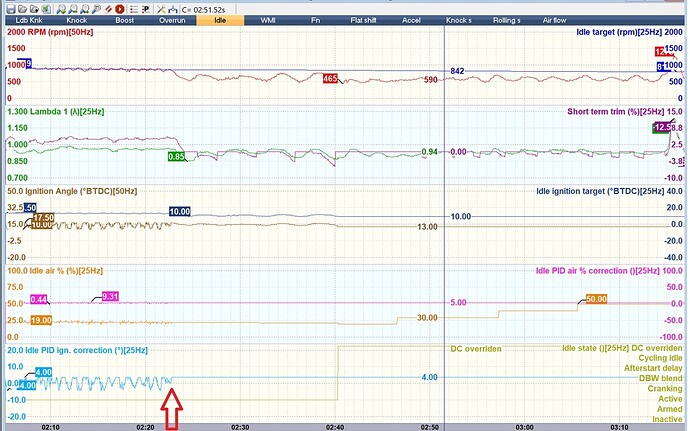
Task: Click the 842 idle target cursor value
Action: [x=457, y=71]
